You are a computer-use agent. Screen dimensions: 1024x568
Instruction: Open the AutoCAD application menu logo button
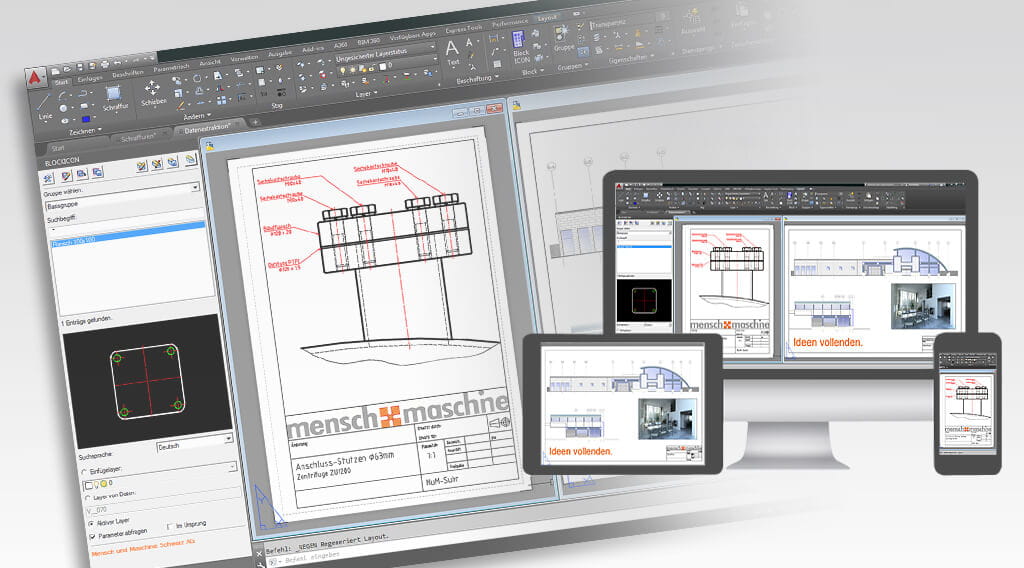[x=35, y=78]
